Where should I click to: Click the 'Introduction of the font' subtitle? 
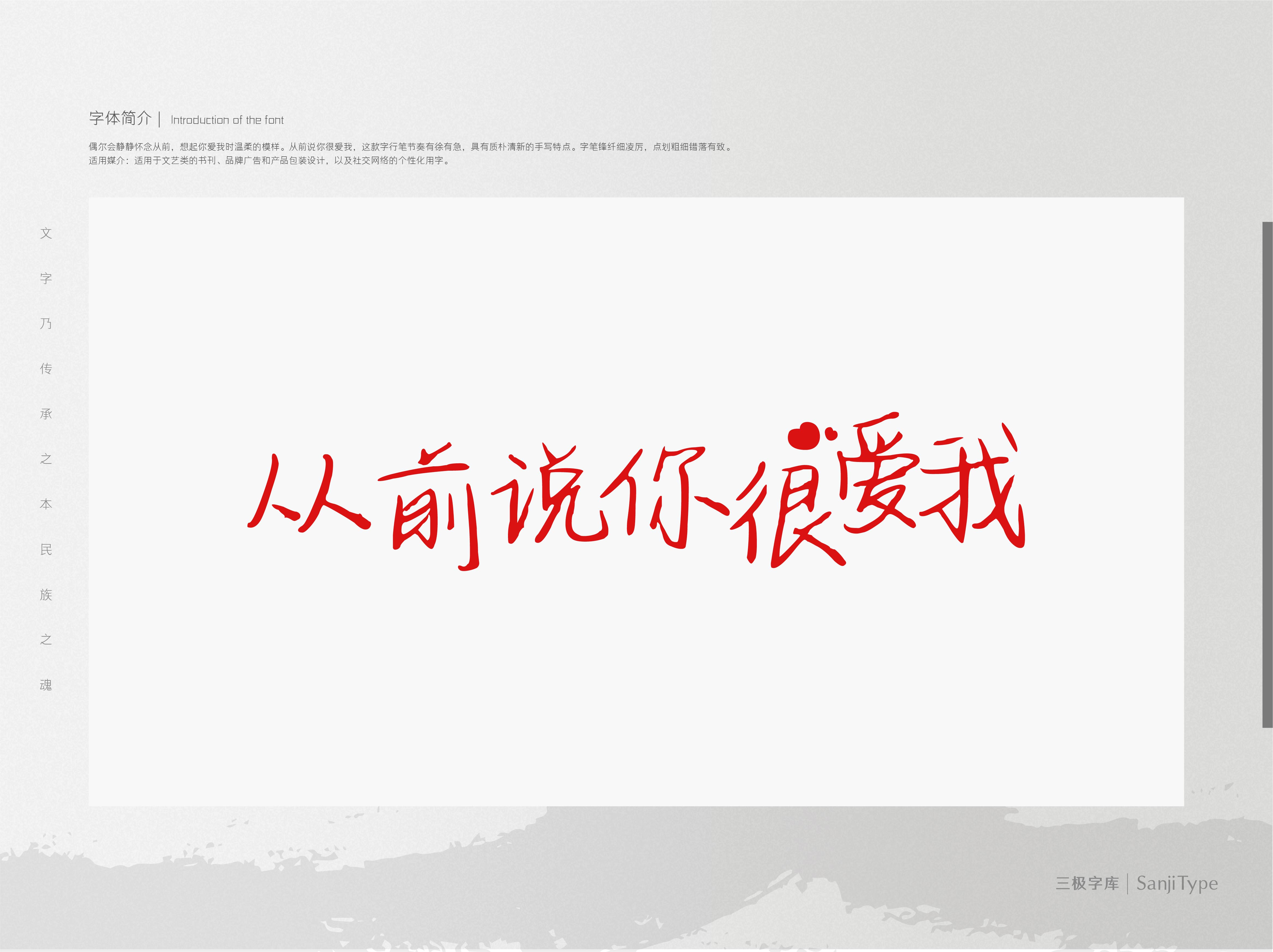pos(227,120)
